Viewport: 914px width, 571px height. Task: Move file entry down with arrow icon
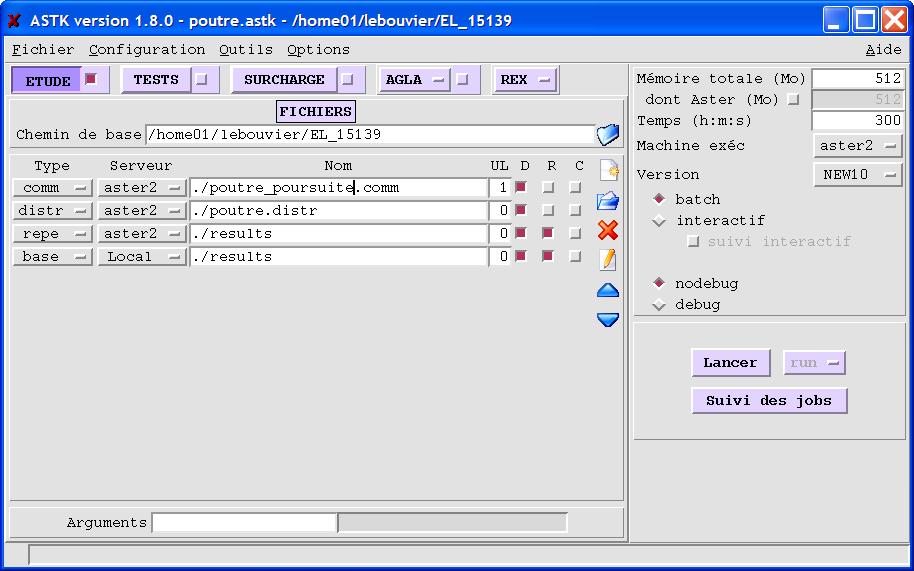click(x=608, y=320)
